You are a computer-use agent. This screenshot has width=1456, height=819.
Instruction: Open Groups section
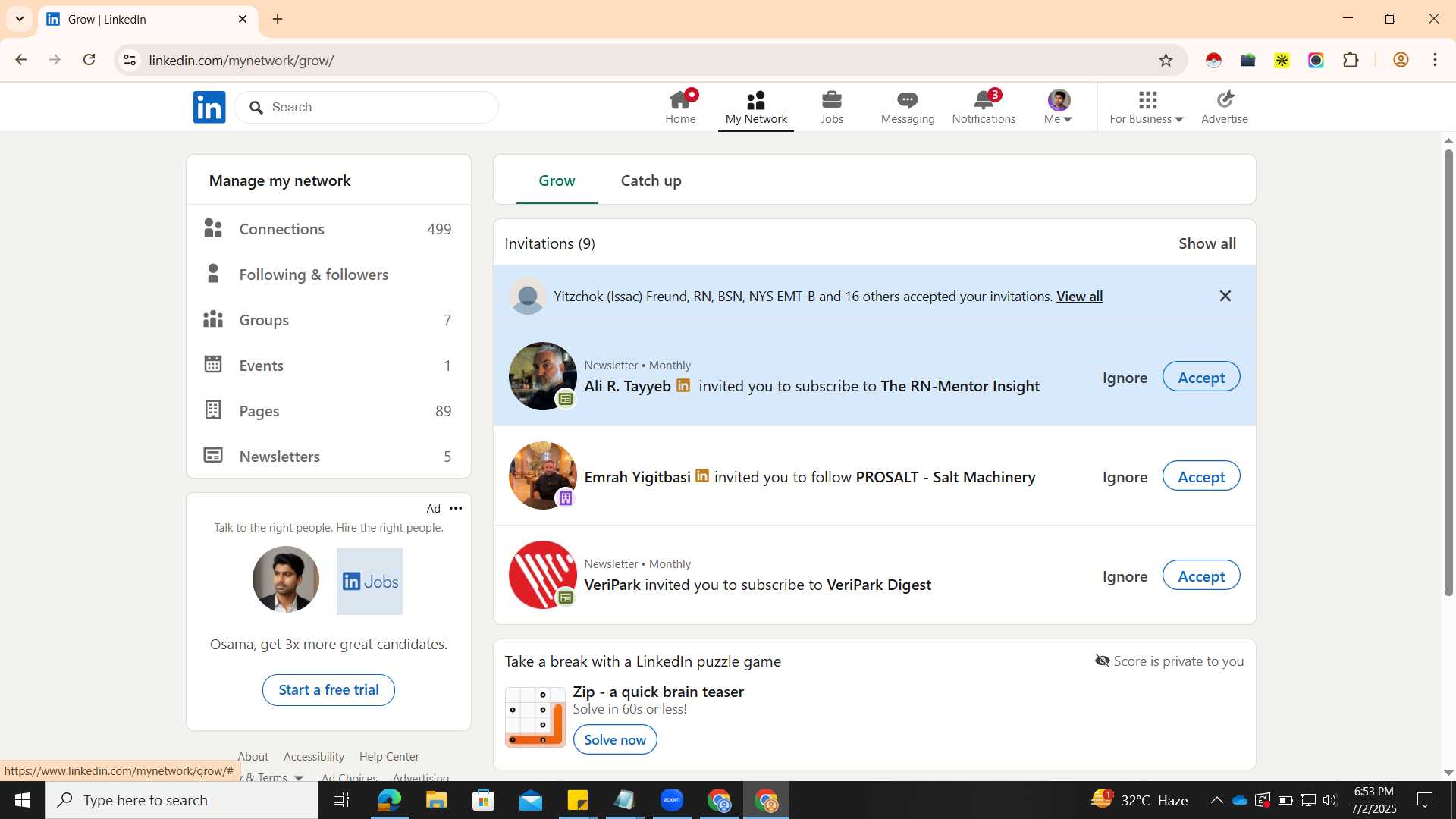pyautogui.click(x=328, y=320)
